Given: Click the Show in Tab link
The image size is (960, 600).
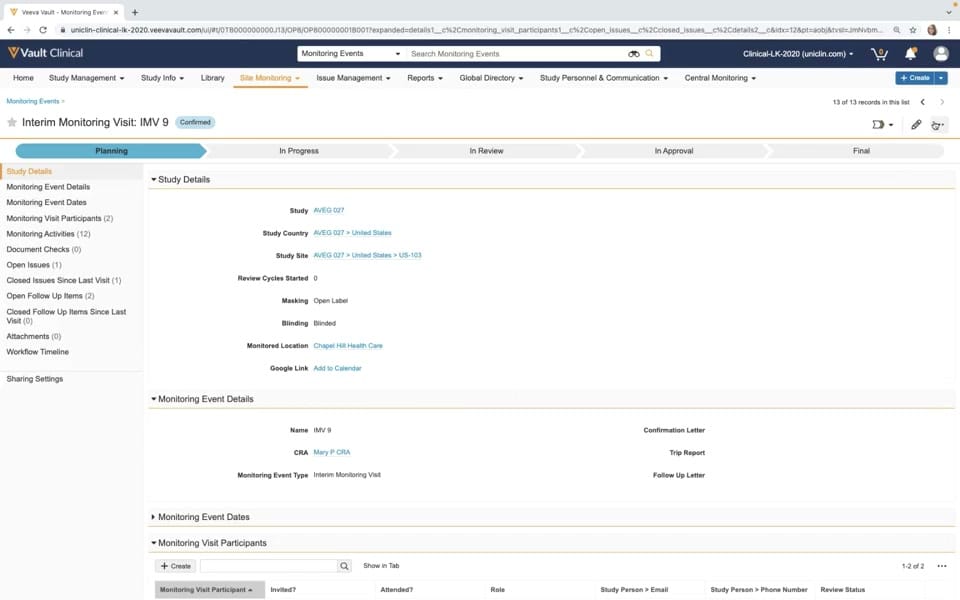Looking at the screenshot, I should coord(381,566).
